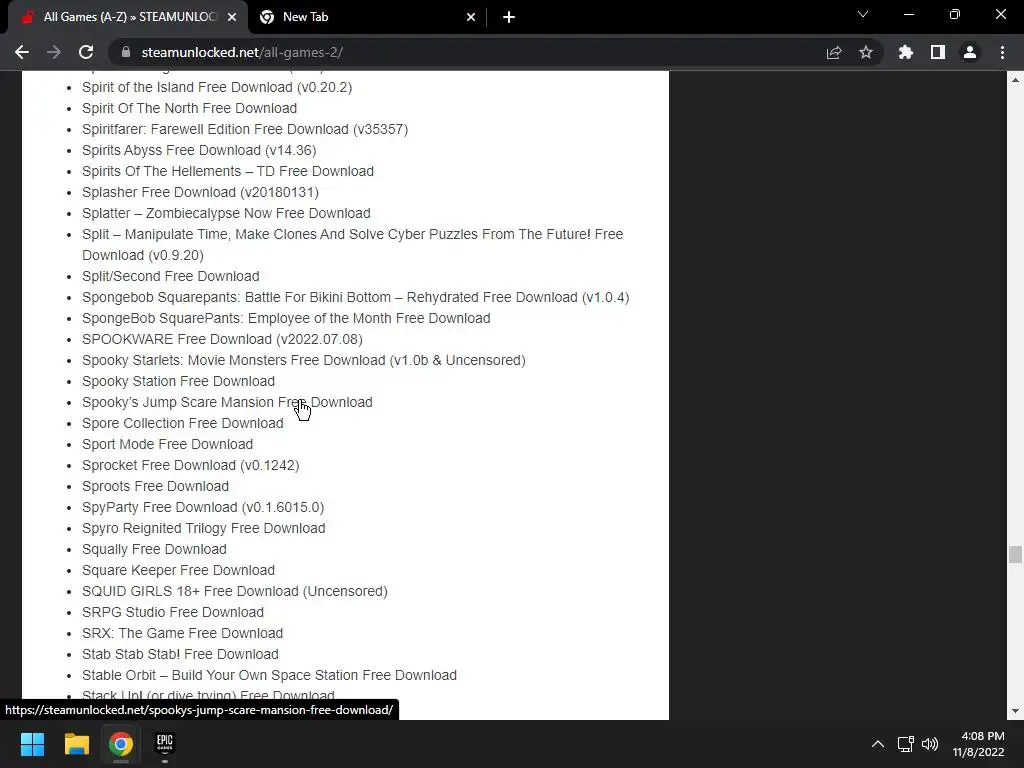Open SpyParty Free Download link
Viewport: 1024px width, 768px height.
pyautogui.click(x=203, y=507)
